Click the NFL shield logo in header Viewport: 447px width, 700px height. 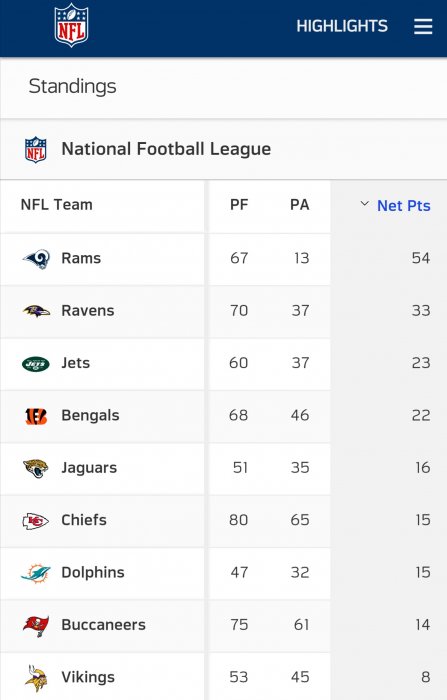pos(71,25)
